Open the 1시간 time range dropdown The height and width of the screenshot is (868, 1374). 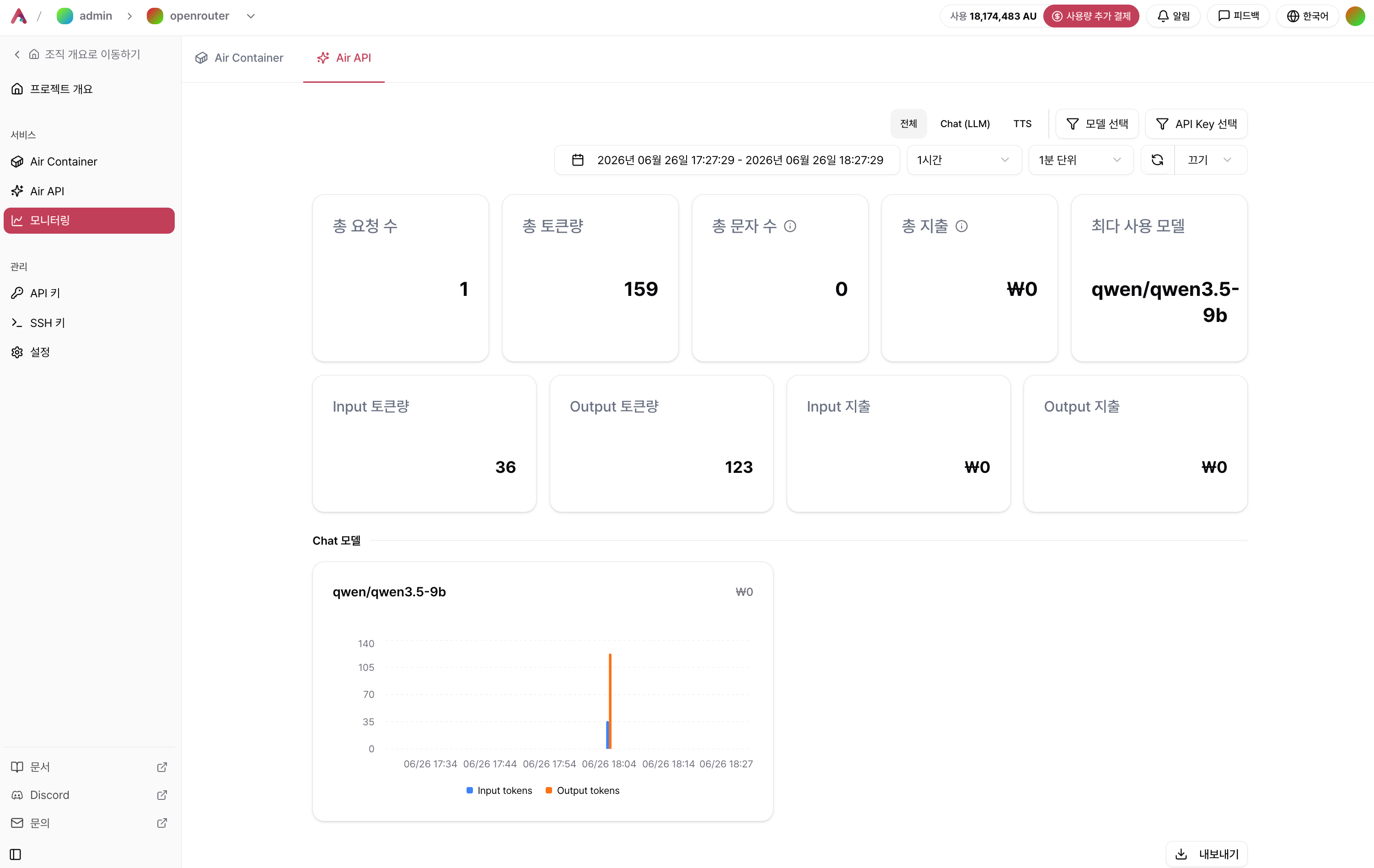click(x=964, y=161)
